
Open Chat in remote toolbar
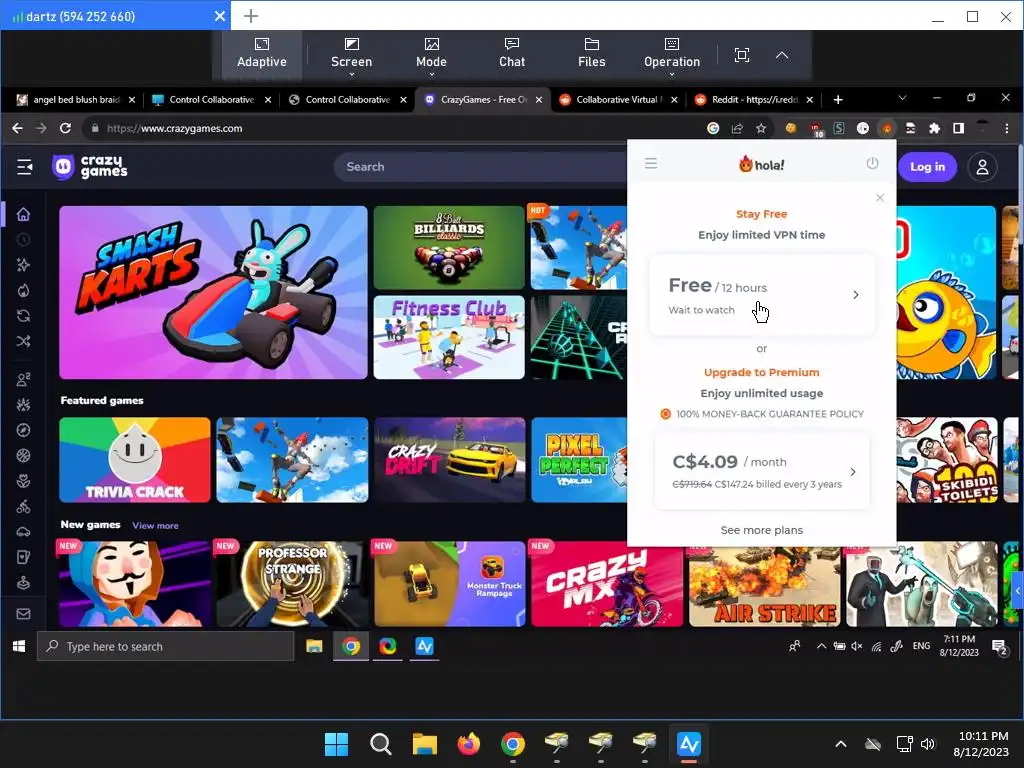pyautogui.click(x=511, y=54)
